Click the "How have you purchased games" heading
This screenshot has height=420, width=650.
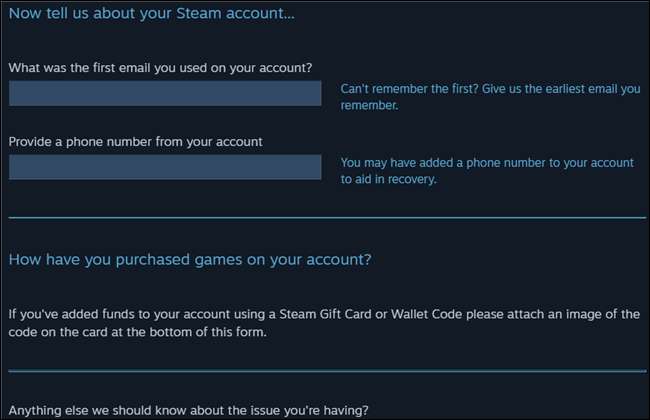[190, 260]
